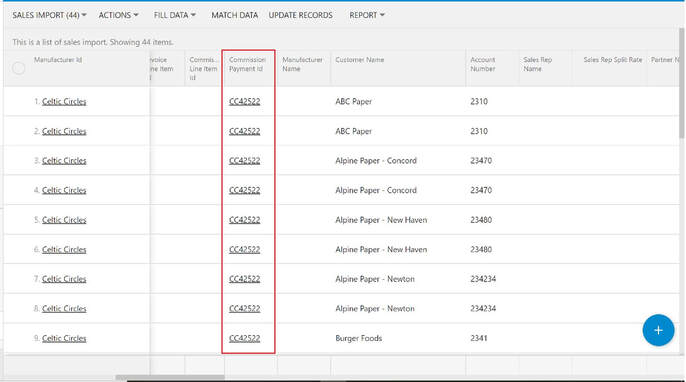This screenshot has height=382, width=686.
Task: Sort by Manufacturer Id column header
Action: click(58, 60)
